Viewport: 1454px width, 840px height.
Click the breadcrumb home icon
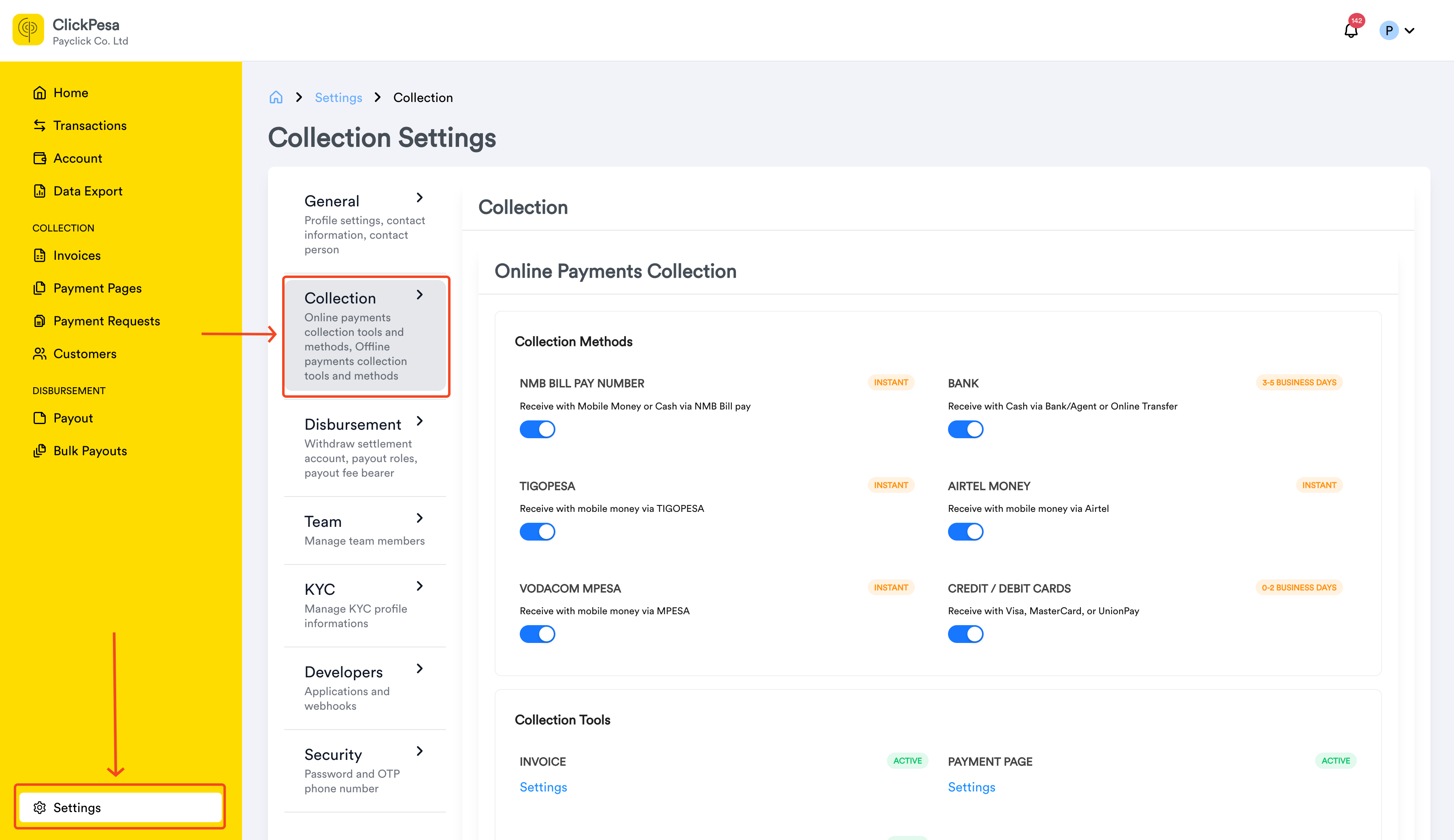tap(276, 98)
